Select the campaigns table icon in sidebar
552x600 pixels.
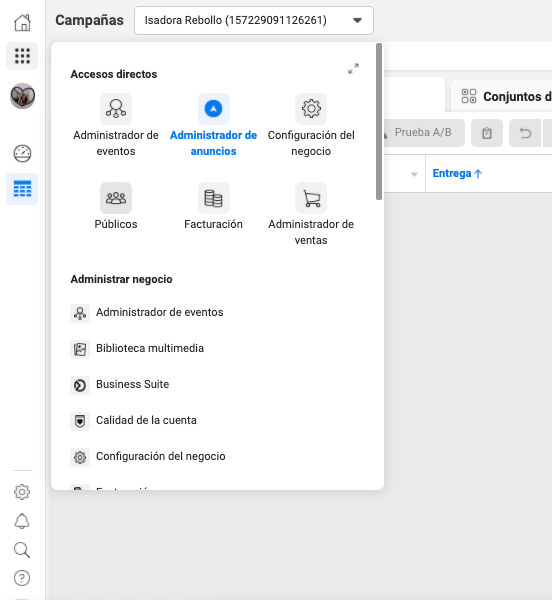[22, 189]
